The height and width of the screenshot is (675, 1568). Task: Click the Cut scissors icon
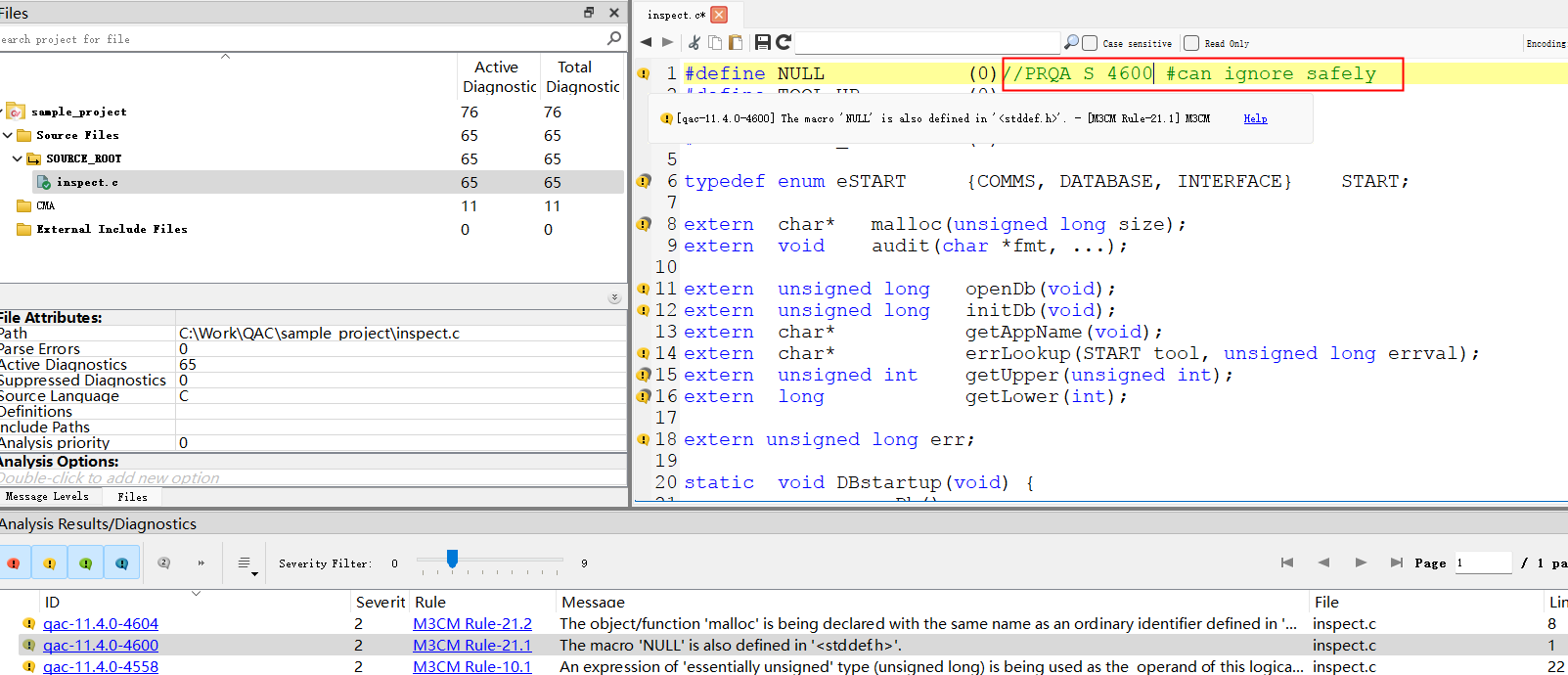click(694, 42)
